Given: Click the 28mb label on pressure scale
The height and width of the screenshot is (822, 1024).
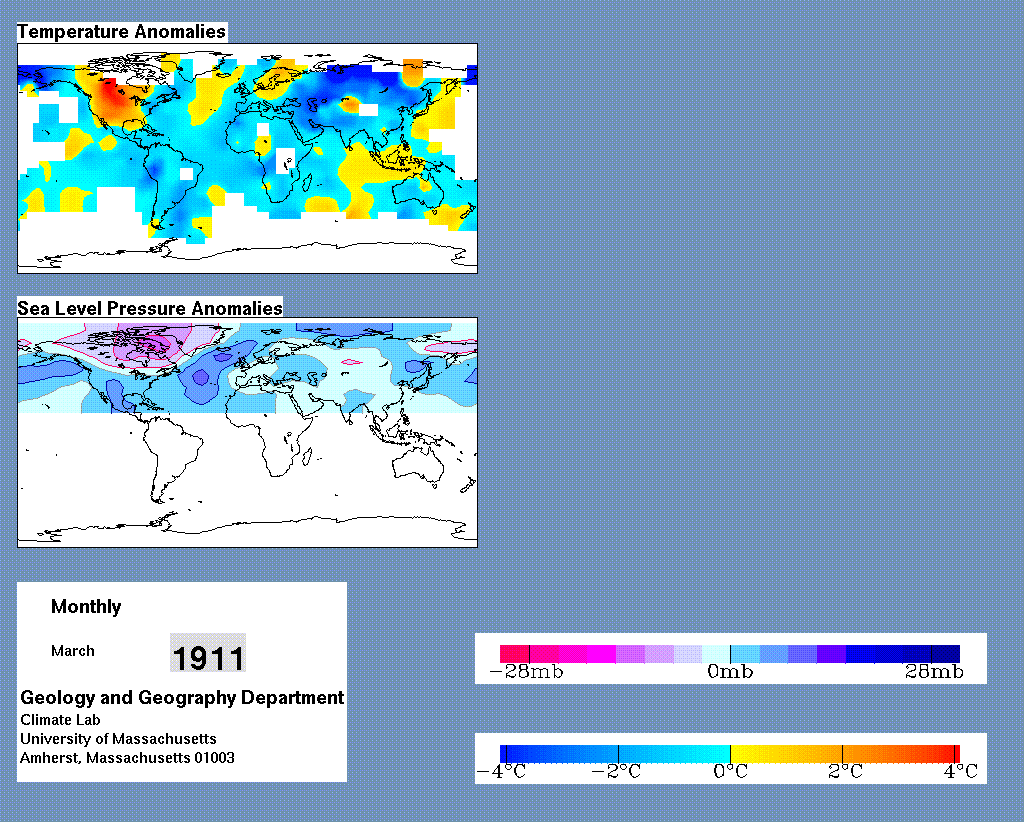Looking at the screenshot, I should pos(934,672).
